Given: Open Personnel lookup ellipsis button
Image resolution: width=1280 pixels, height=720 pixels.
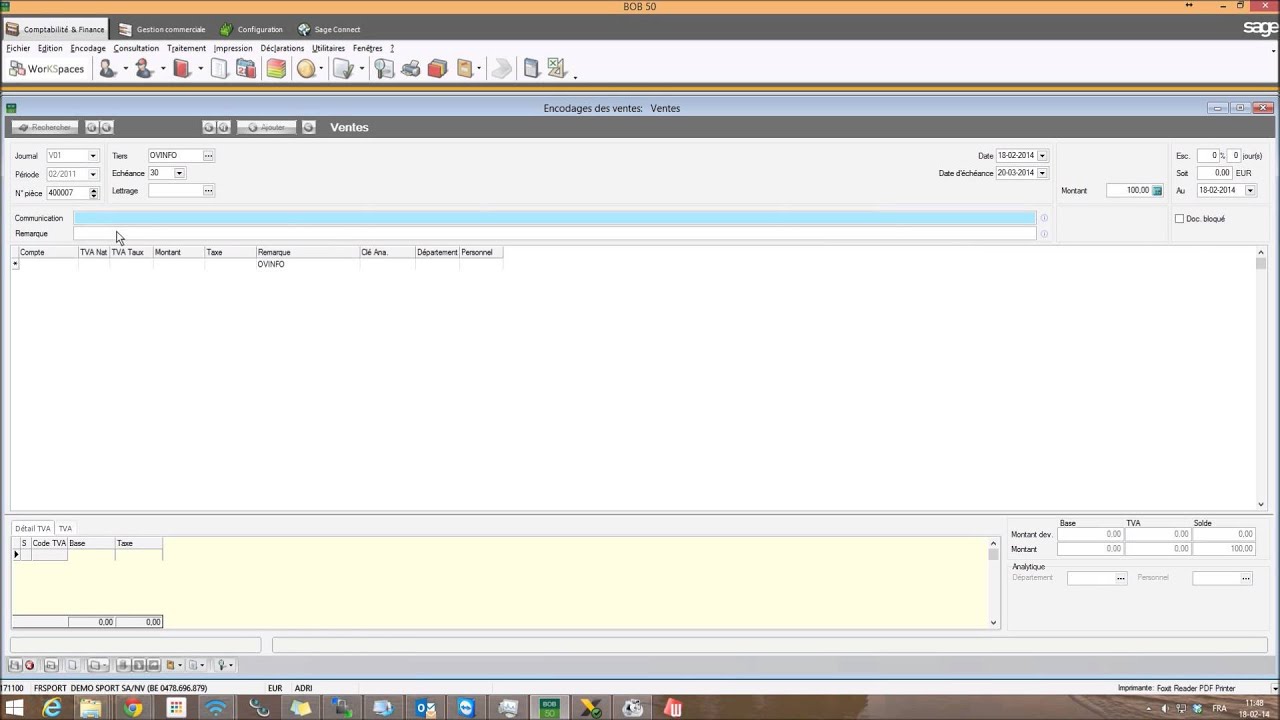Looking at the screenshot, I should [1246, 578].
